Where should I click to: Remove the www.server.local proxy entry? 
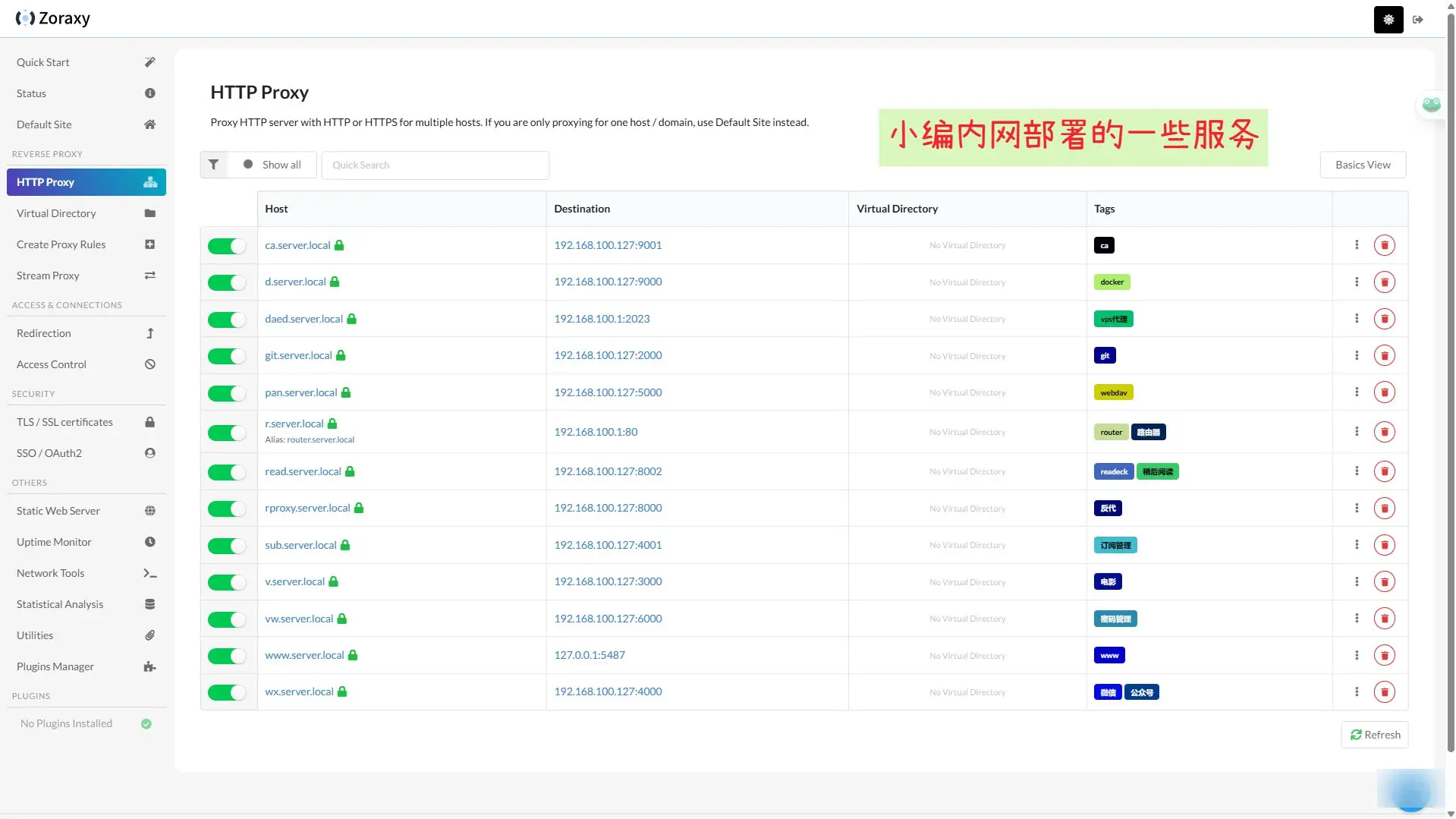(1384, 656)
